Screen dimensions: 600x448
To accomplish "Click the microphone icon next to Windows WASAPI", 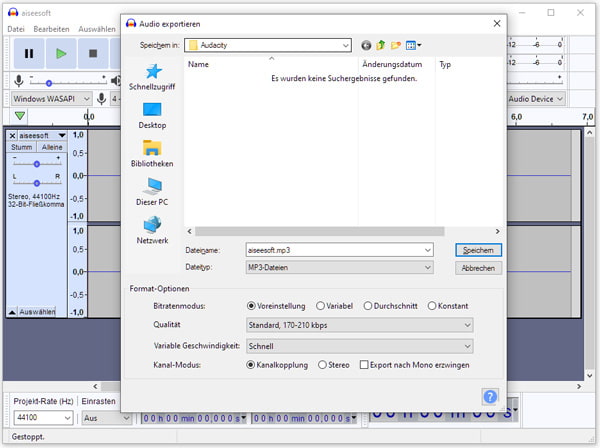I will tap(101, 99).
